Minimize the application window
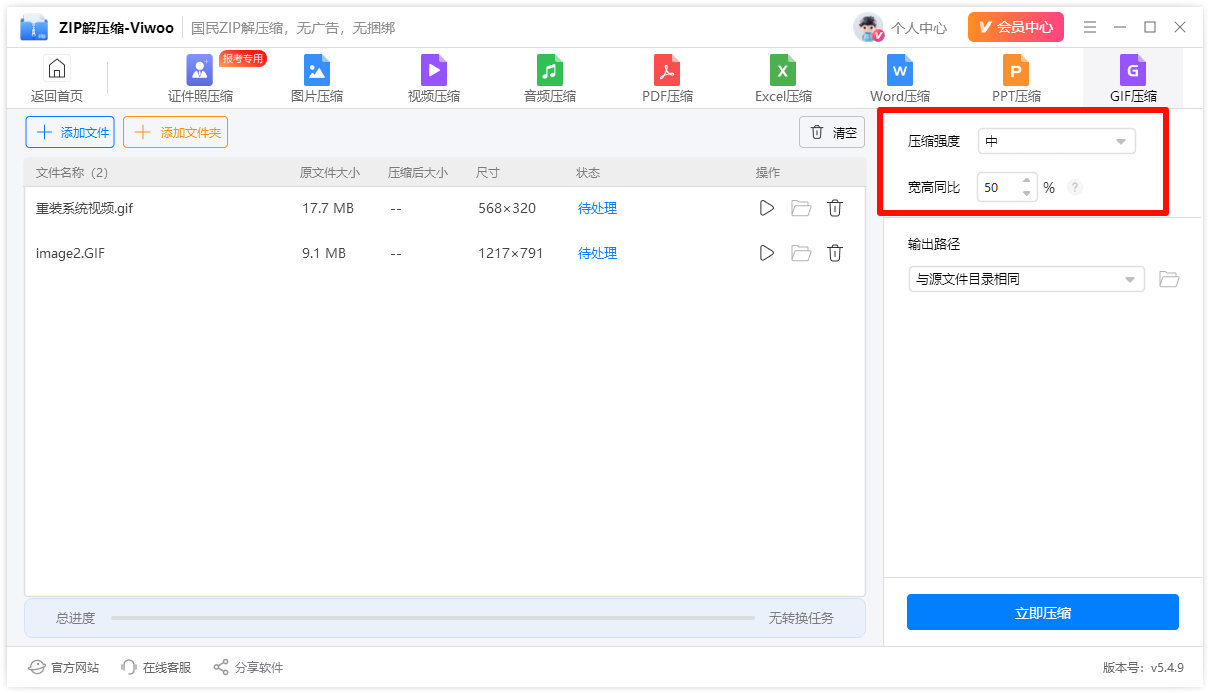 point(1120,27)
